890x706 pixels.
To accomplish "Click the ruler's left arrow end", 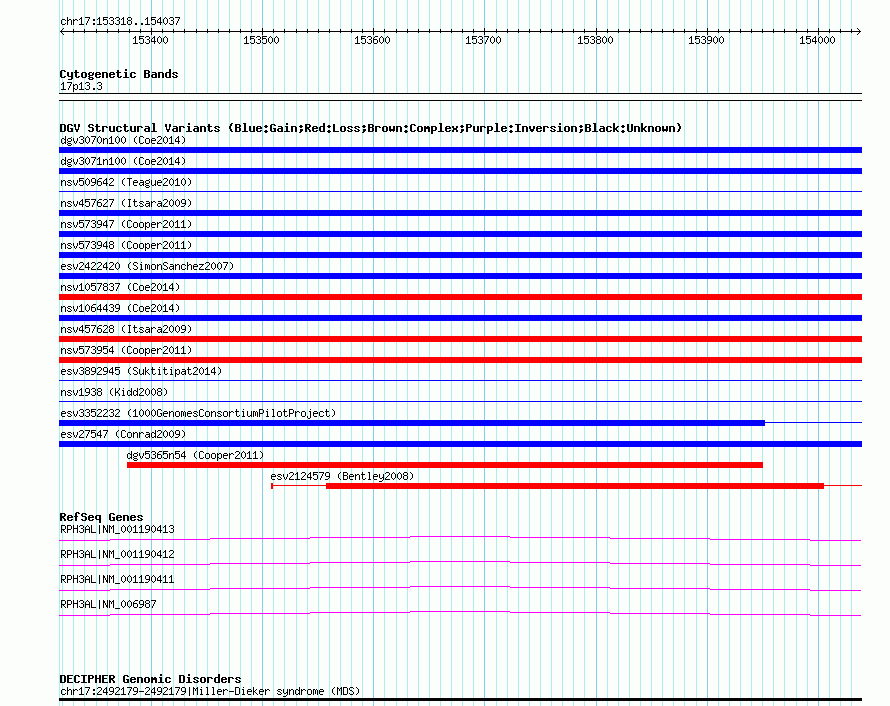I will pyautogui.click(x=62, y=31).
